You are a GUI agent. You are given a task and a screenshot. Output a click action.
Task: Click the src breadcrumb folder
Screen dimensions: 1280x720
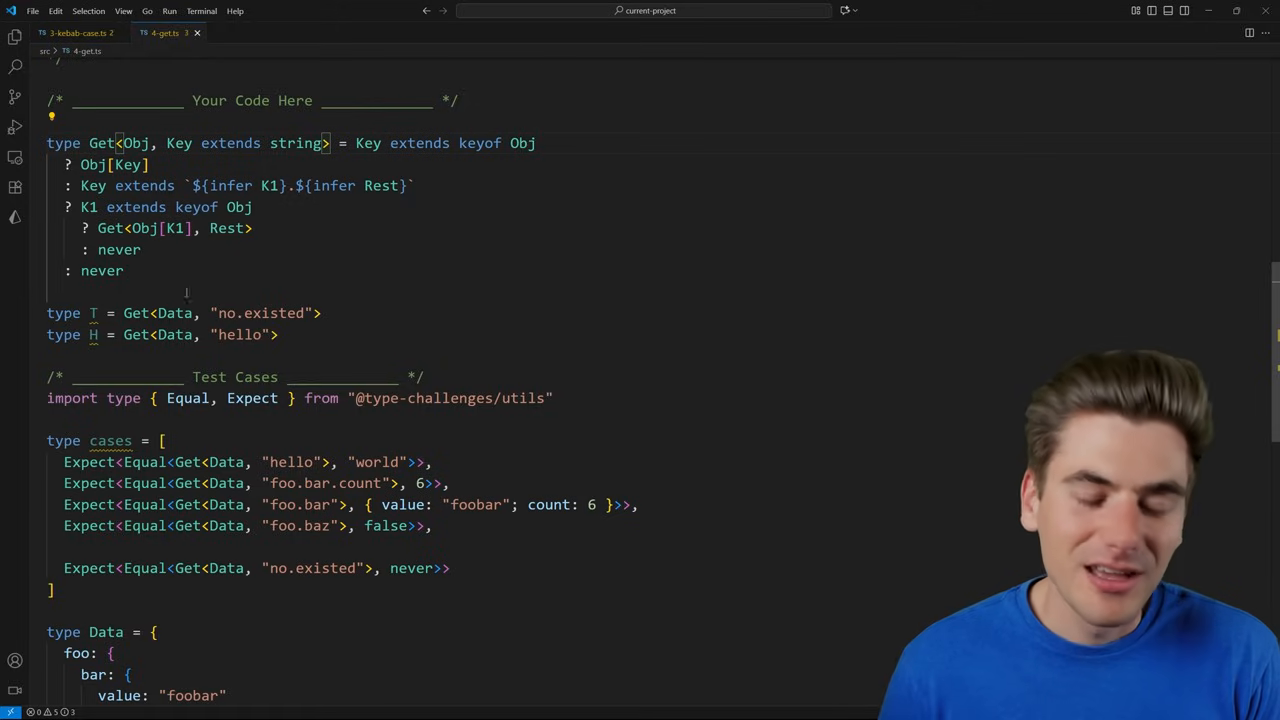(44, 51)
